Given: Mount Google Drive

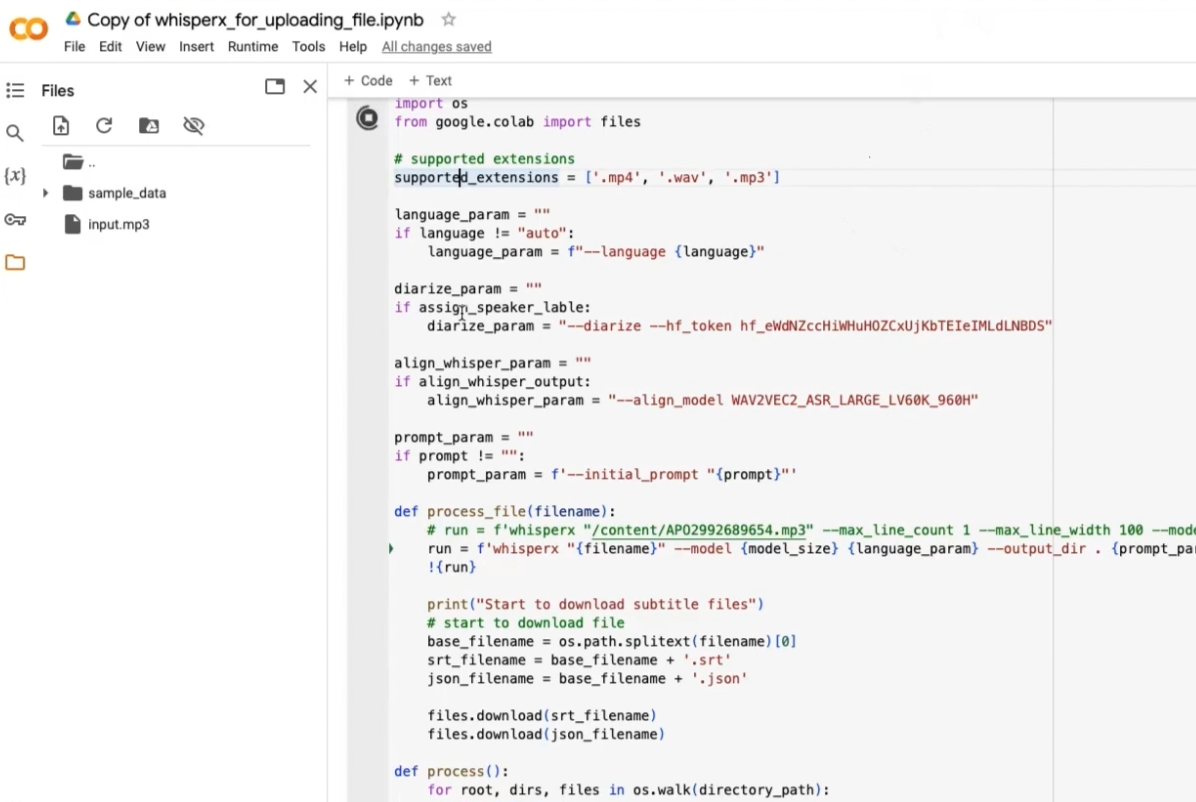Looking at the screenshot, I should pos(148,126).
